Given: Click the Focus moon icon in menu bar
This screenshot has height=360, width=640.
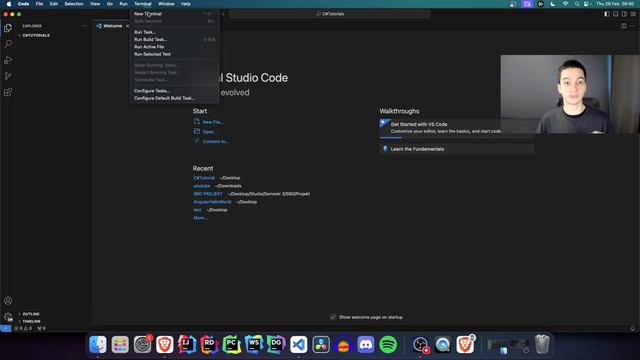Looking at the screenshot, I should [x=553, y=4].
